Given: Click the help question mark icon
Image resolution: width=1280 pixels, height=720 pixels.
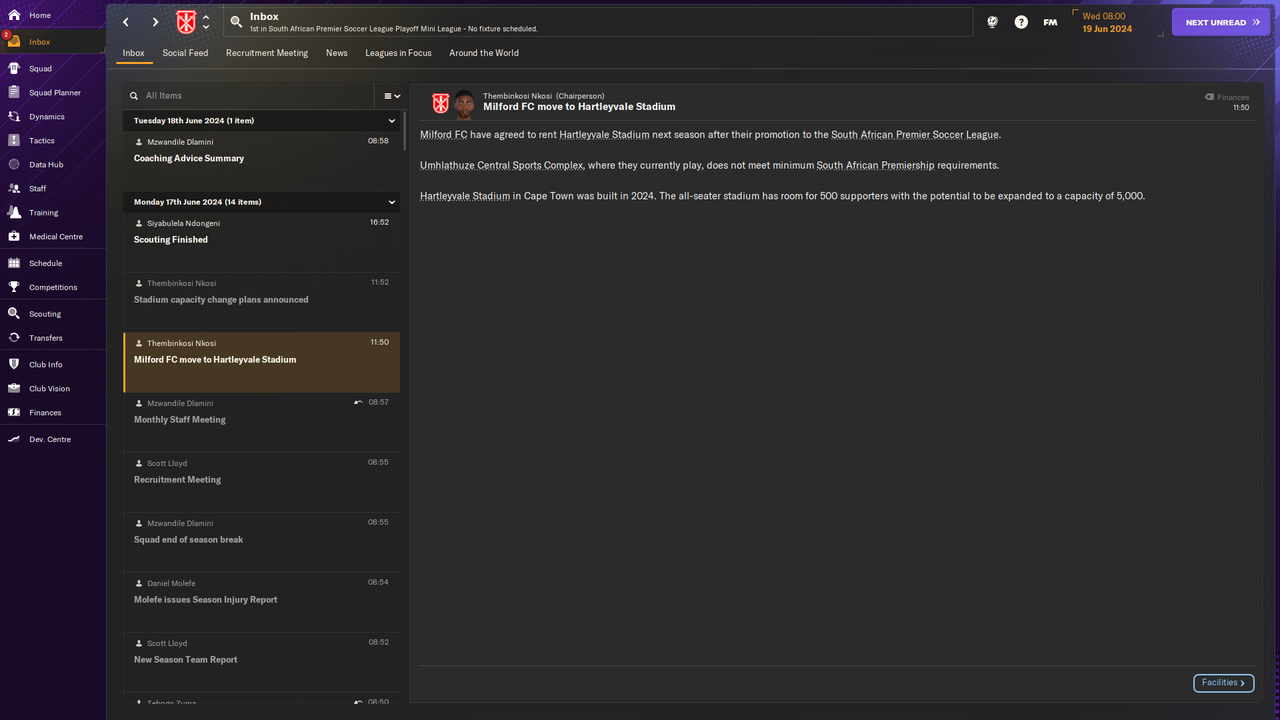Looking at the screenshot, I should click(x=1021, y=22).
